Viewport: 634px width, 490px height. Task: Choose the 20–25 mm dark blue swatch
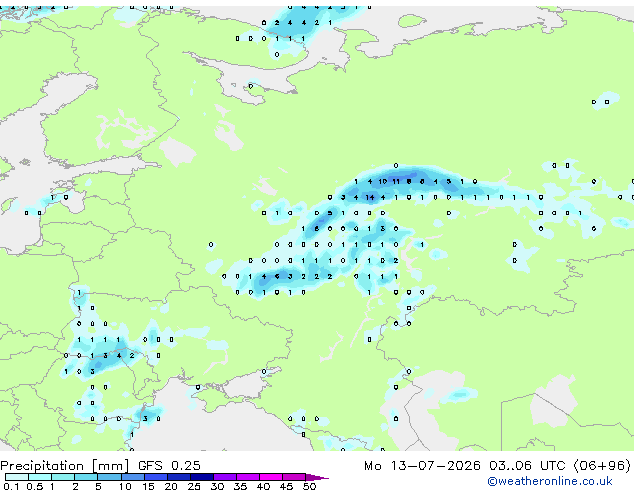coord(179,477)
